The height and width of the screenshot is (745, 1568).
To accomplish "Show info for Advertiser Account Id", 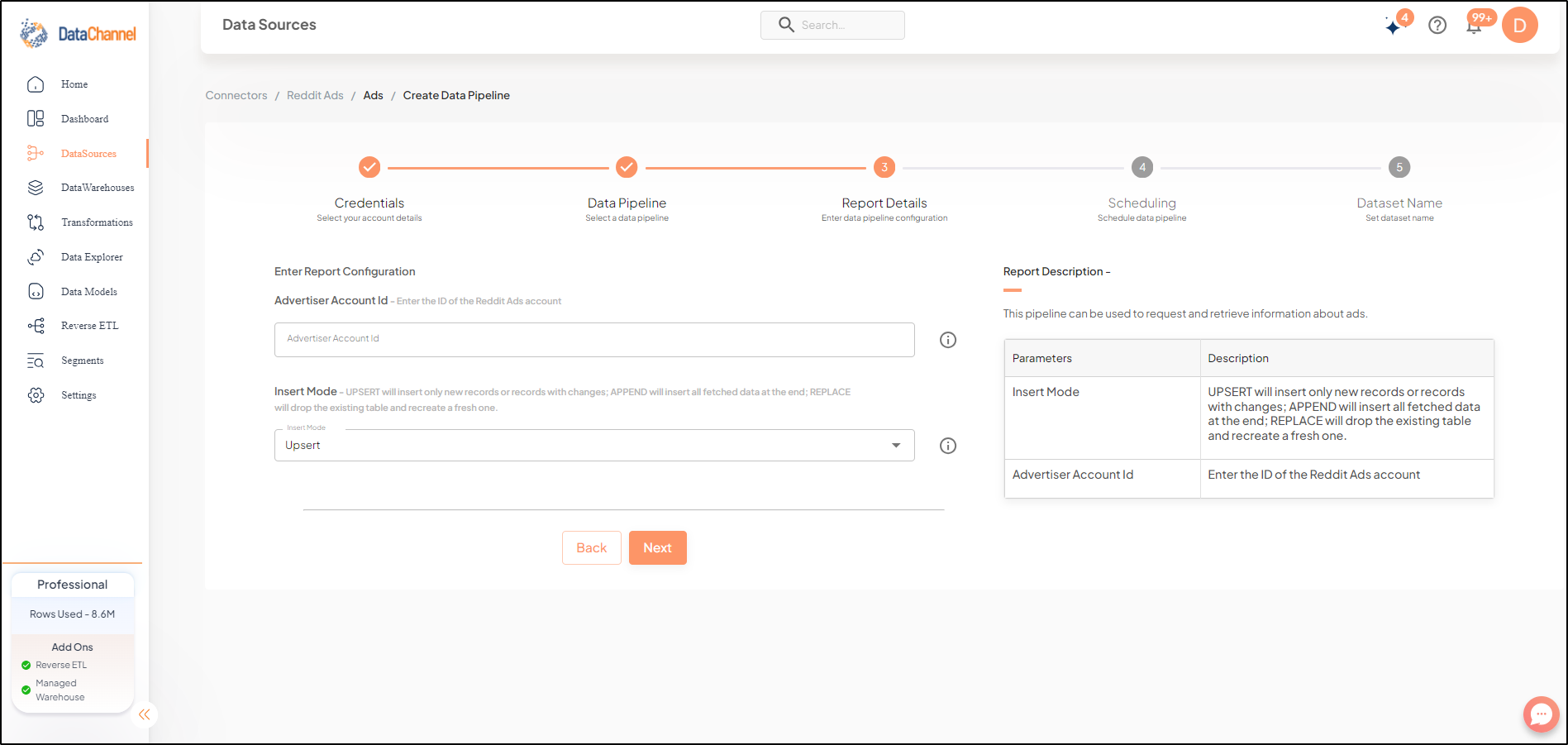I will (948, 340).
